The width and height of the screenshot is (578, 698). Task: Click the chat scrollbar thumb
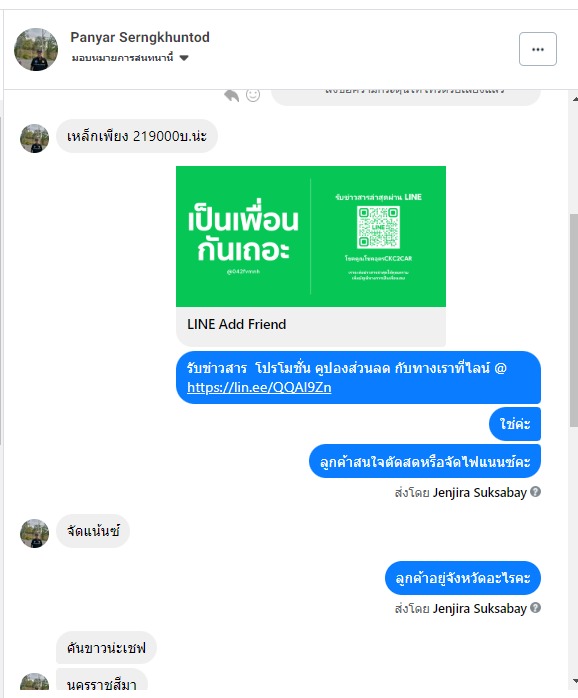(574, 321)
